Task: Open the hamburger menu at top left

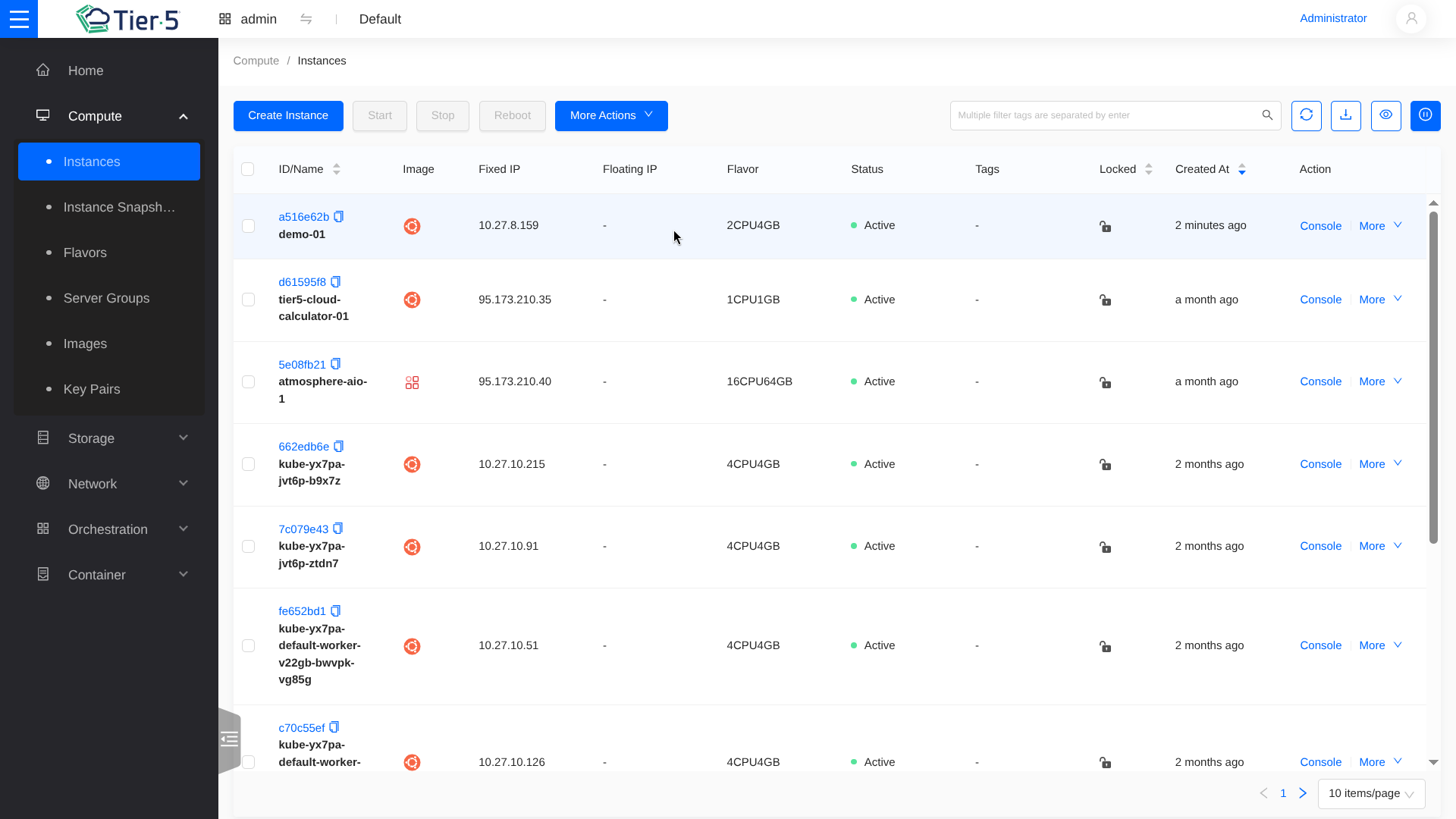Action: point(19,19)
